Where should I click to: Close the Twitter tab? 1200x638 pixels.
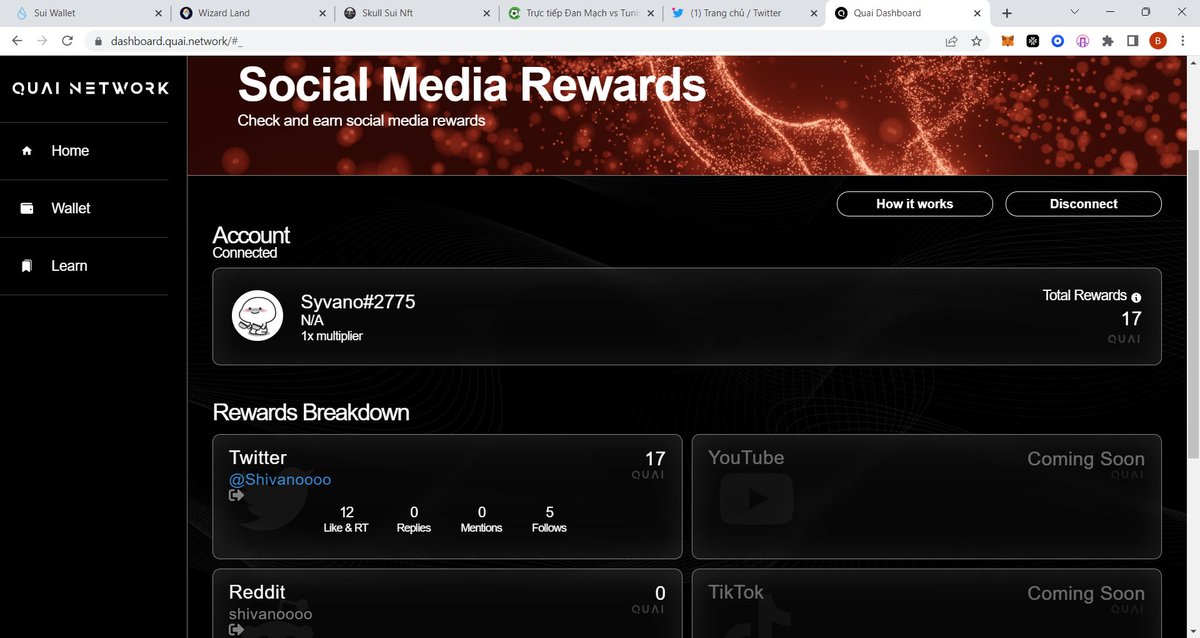click(x=814, y=13)
